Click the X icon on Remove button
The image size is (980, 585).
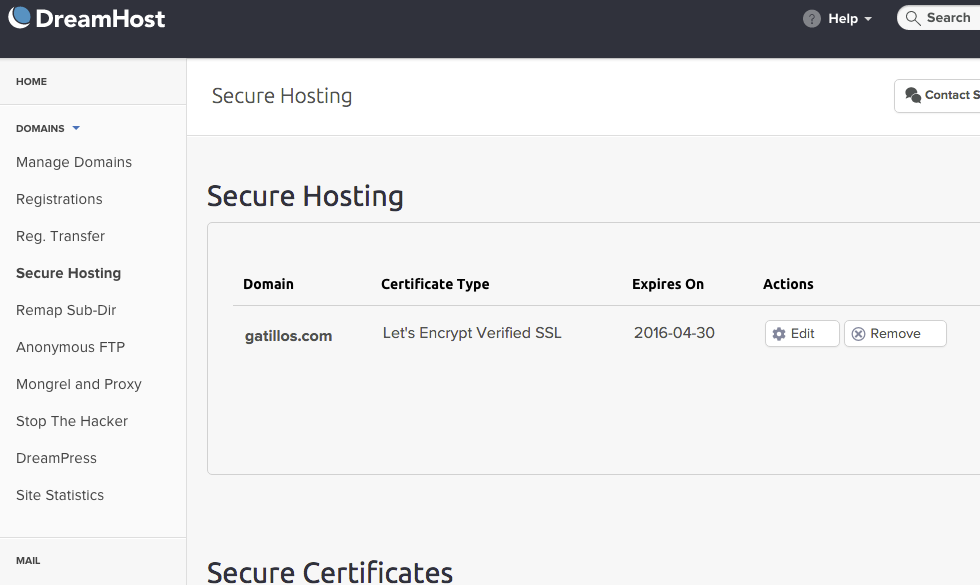tap(858, 334)
